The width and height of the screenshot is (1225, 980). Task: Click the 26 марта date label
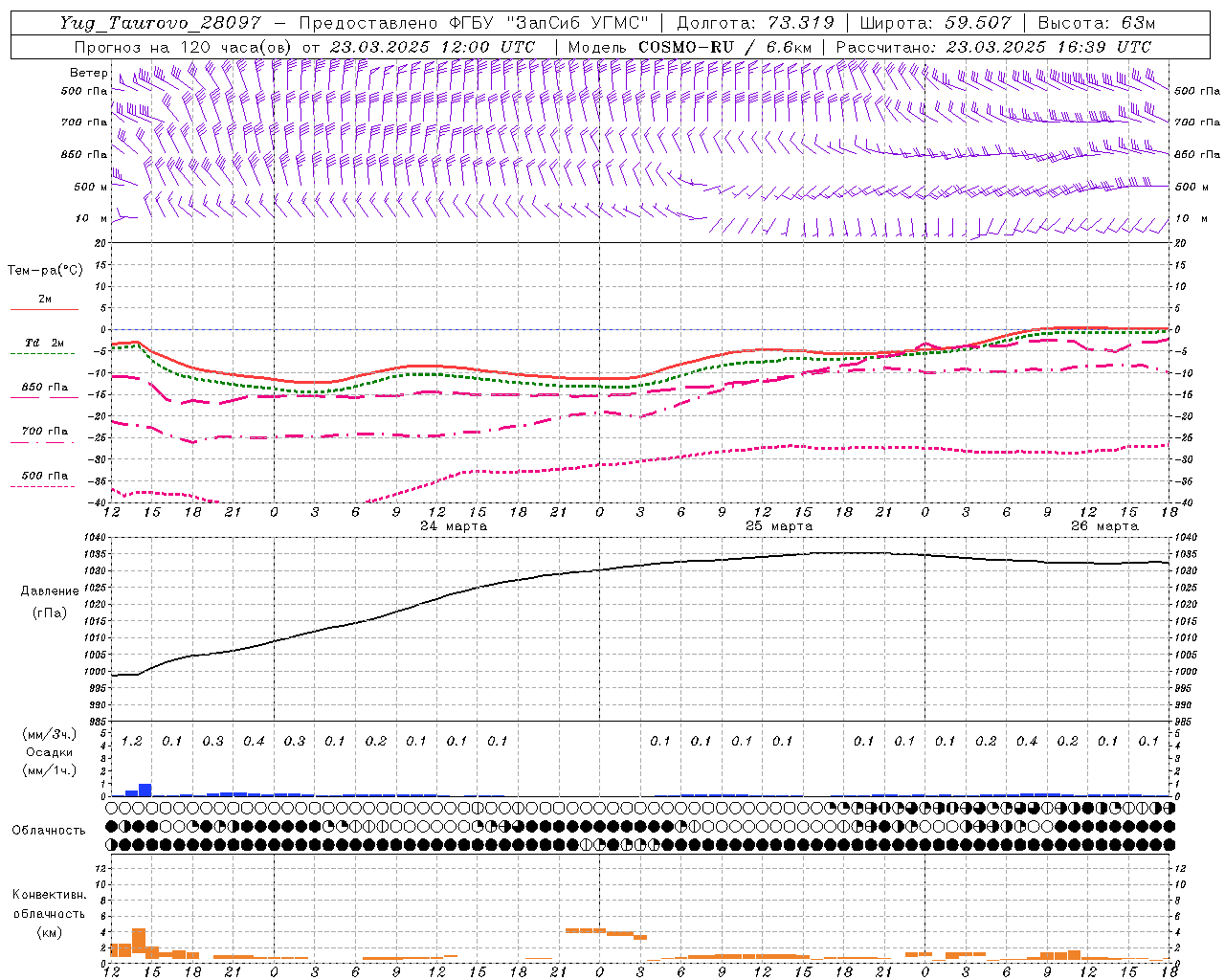1104,526
